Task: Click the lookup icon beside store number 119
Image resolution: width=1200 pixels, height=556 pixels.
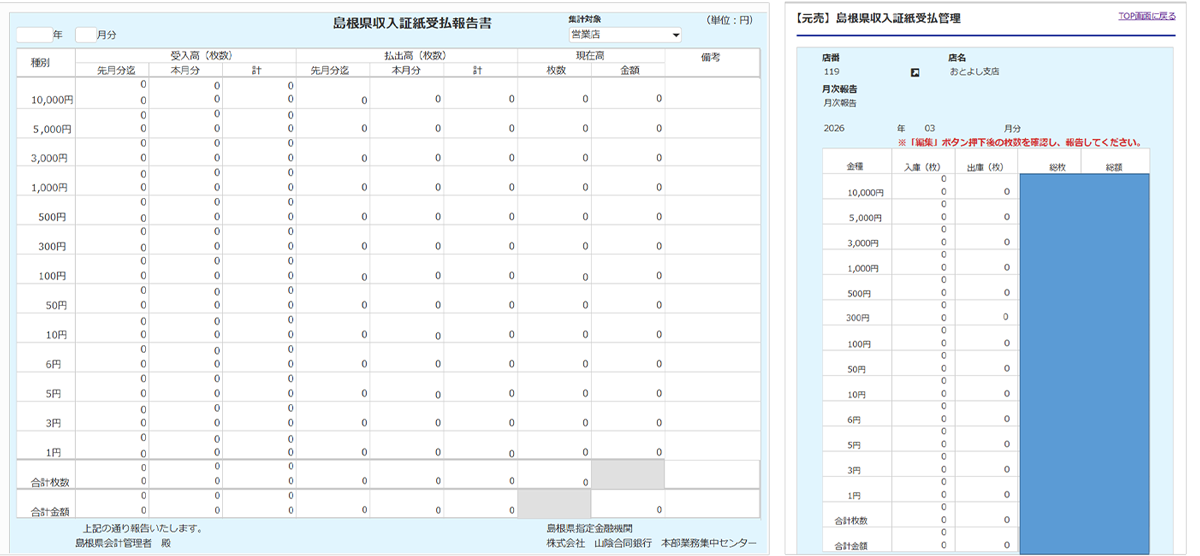Action: tap(914, 72)
